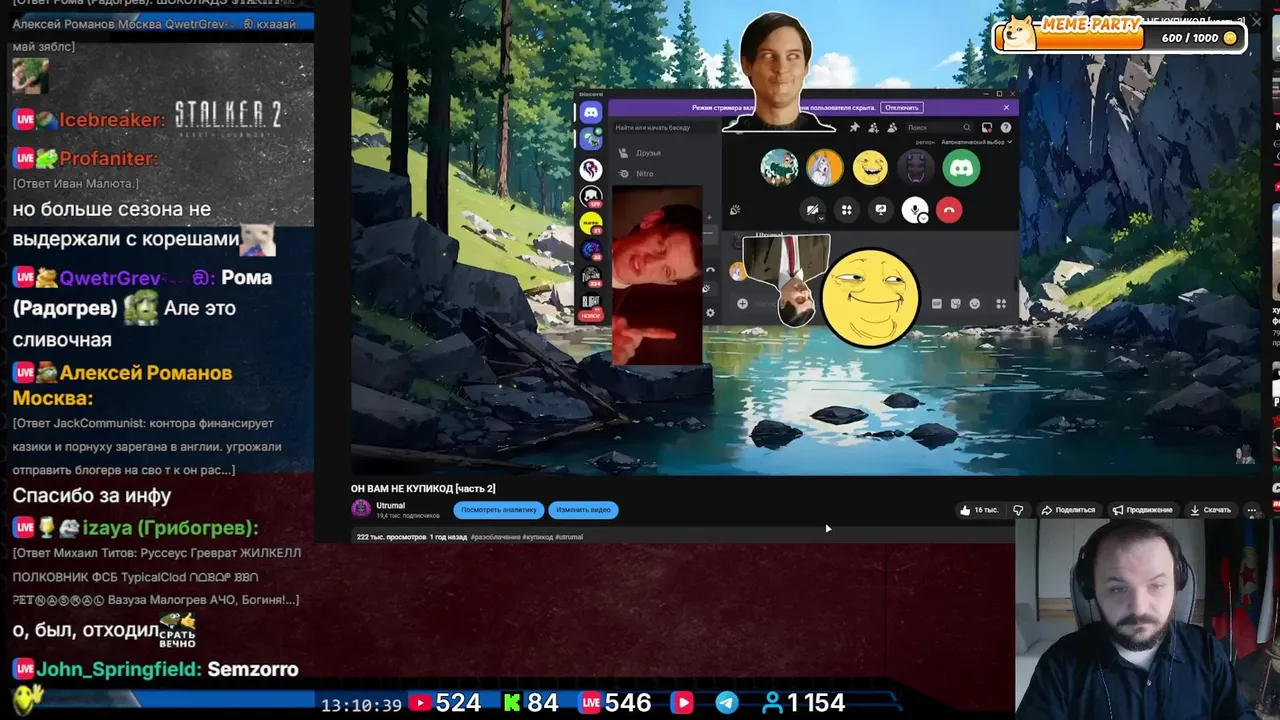The image size is (1280, 720).
Task: Open the Discord inbox icon
Action: (987, 128)
